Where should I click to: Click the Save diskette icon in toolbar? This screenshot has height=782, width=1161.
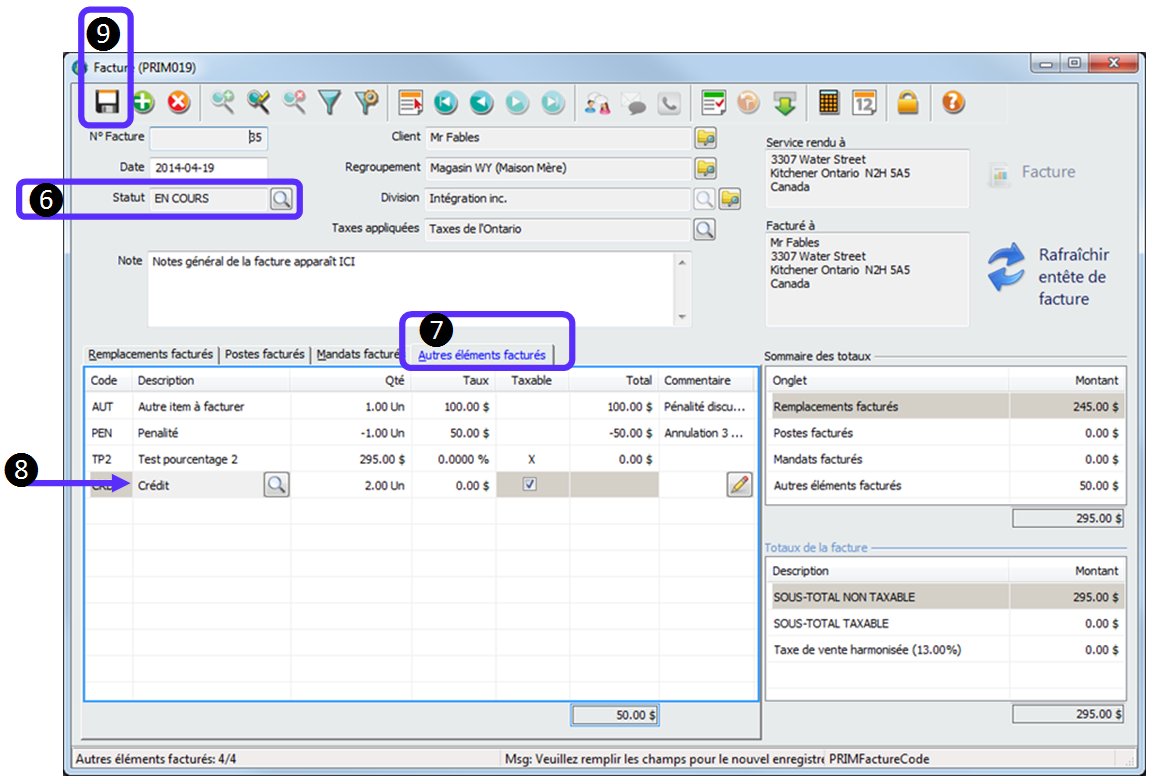pos(106,102)
